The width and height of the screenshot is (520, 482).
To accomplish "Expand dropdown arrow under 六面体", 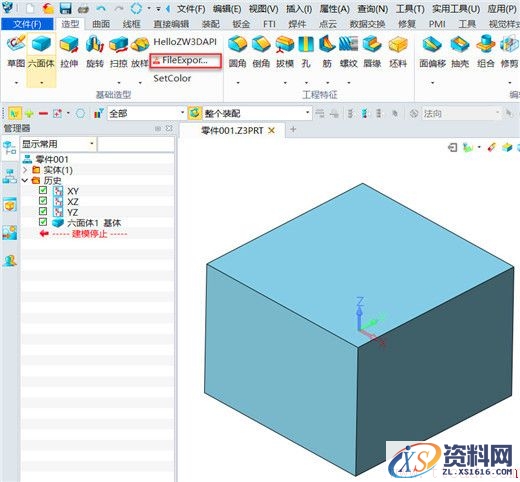I will click(42, 82).
